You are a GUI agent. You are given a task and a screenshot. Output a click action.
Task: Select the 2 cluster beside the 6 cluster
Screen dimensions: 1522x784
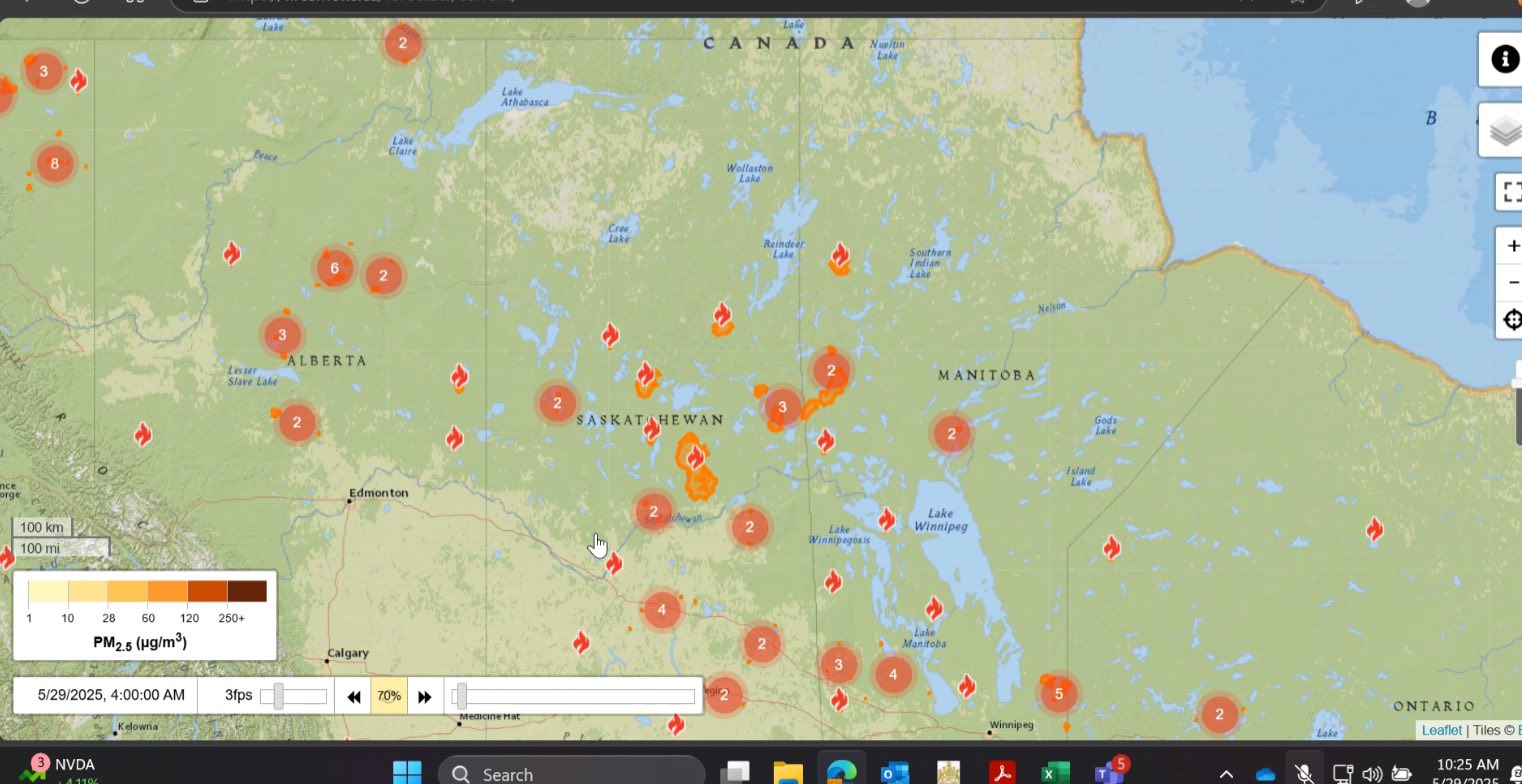[383, 275]
